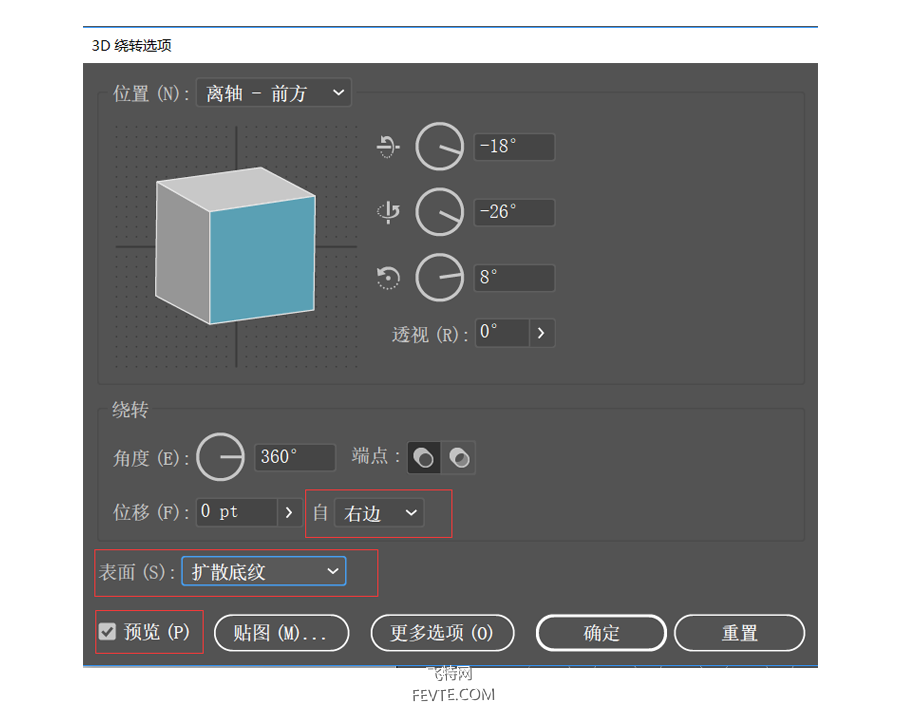The width and height of the screenshot is (900, 706).
Task: Click the revolve 角度 dial
Action: (x=220, y=457)
